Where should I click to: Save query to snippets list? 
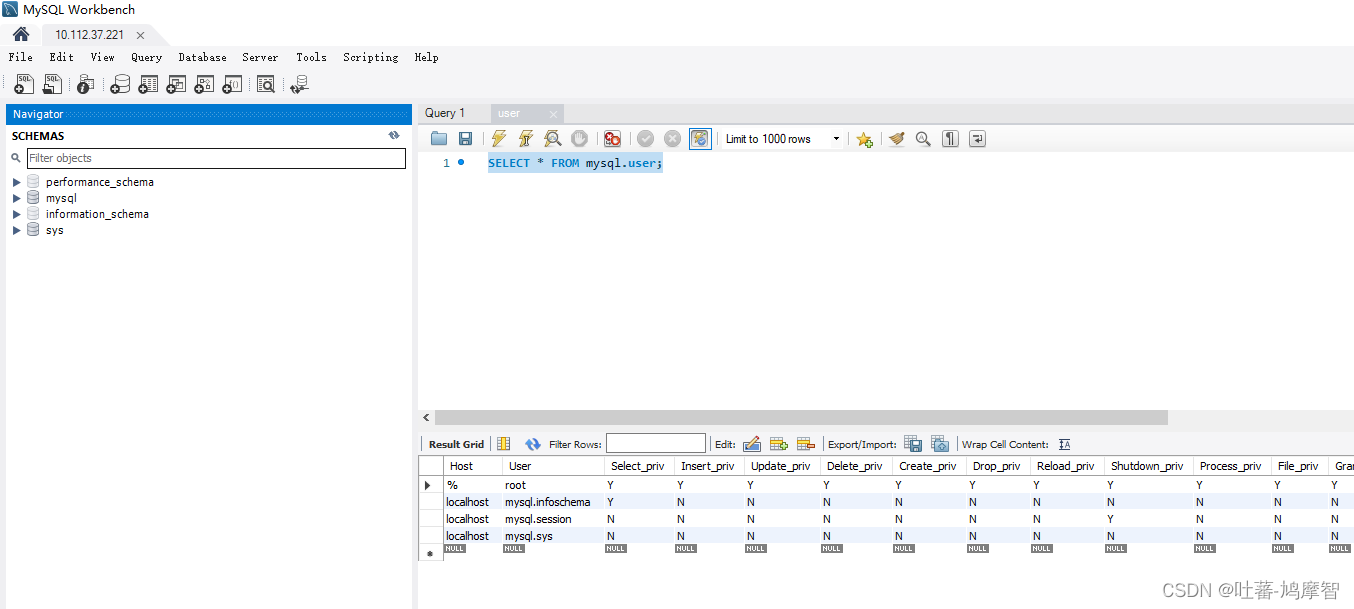click(x=864, y=139)
